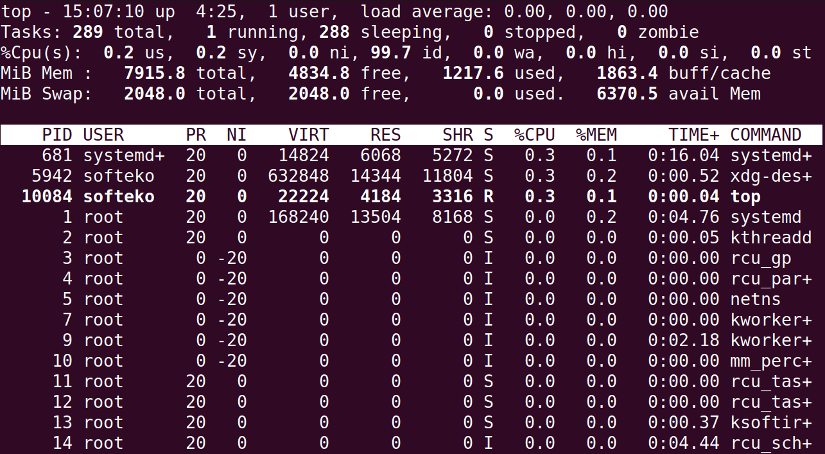This screenshot has width=825, height=454.
Task: Click the bold softeko user of PID 10084
Action: (119, 197)
